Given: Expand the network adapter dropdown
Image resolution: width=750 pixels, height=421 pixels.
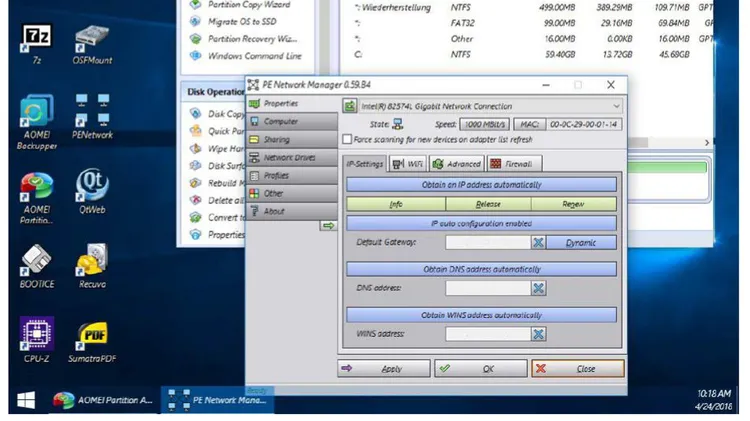Looking at the screenshot, I should click(617, 106).
